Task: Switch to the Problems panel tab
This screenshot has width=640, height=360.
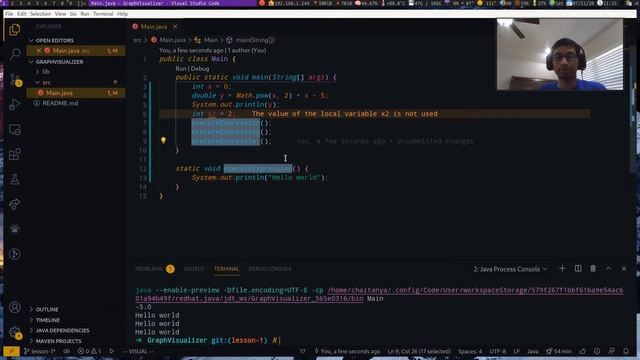Action: click(155, 269)
